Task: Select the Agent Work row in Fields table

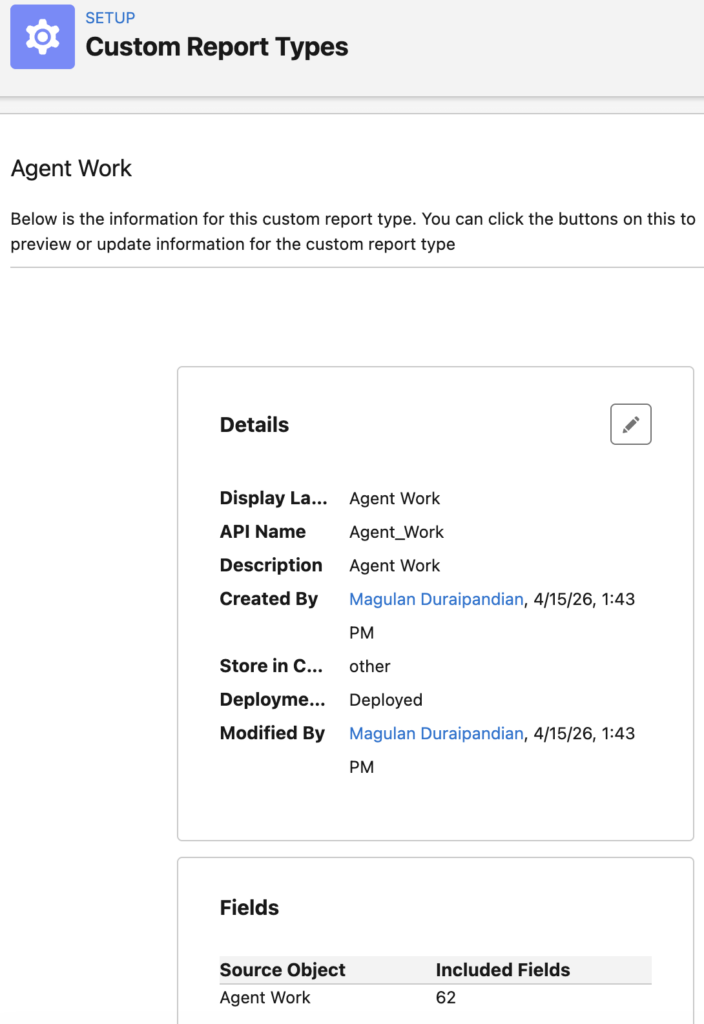Action: [265, 997]
